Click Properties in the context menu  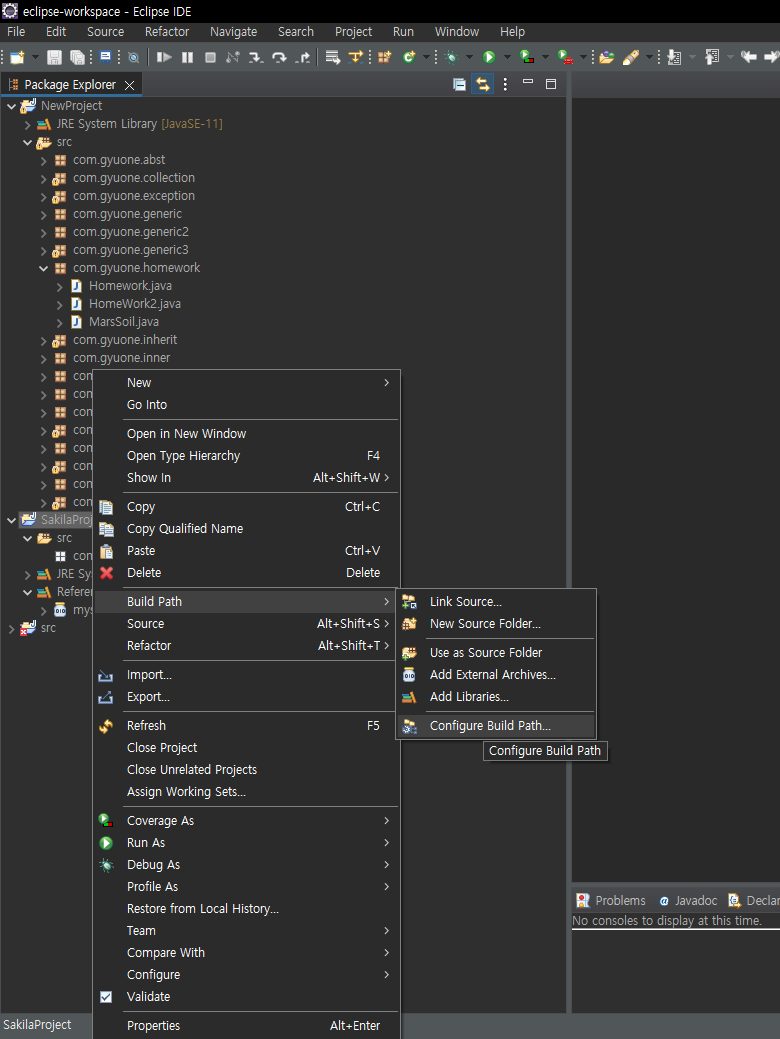(247, 1026)
